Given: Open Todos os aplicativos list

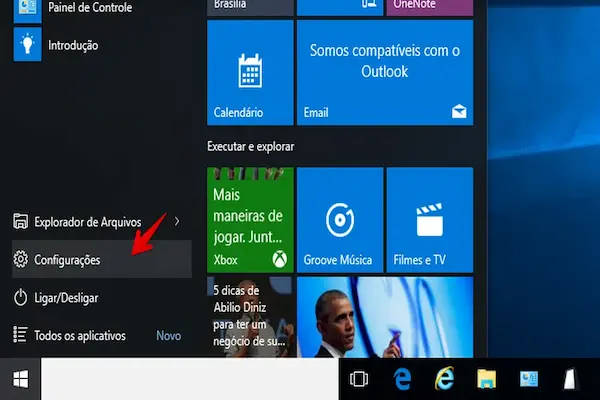Looking at the screenshot, I should [80, 336].
